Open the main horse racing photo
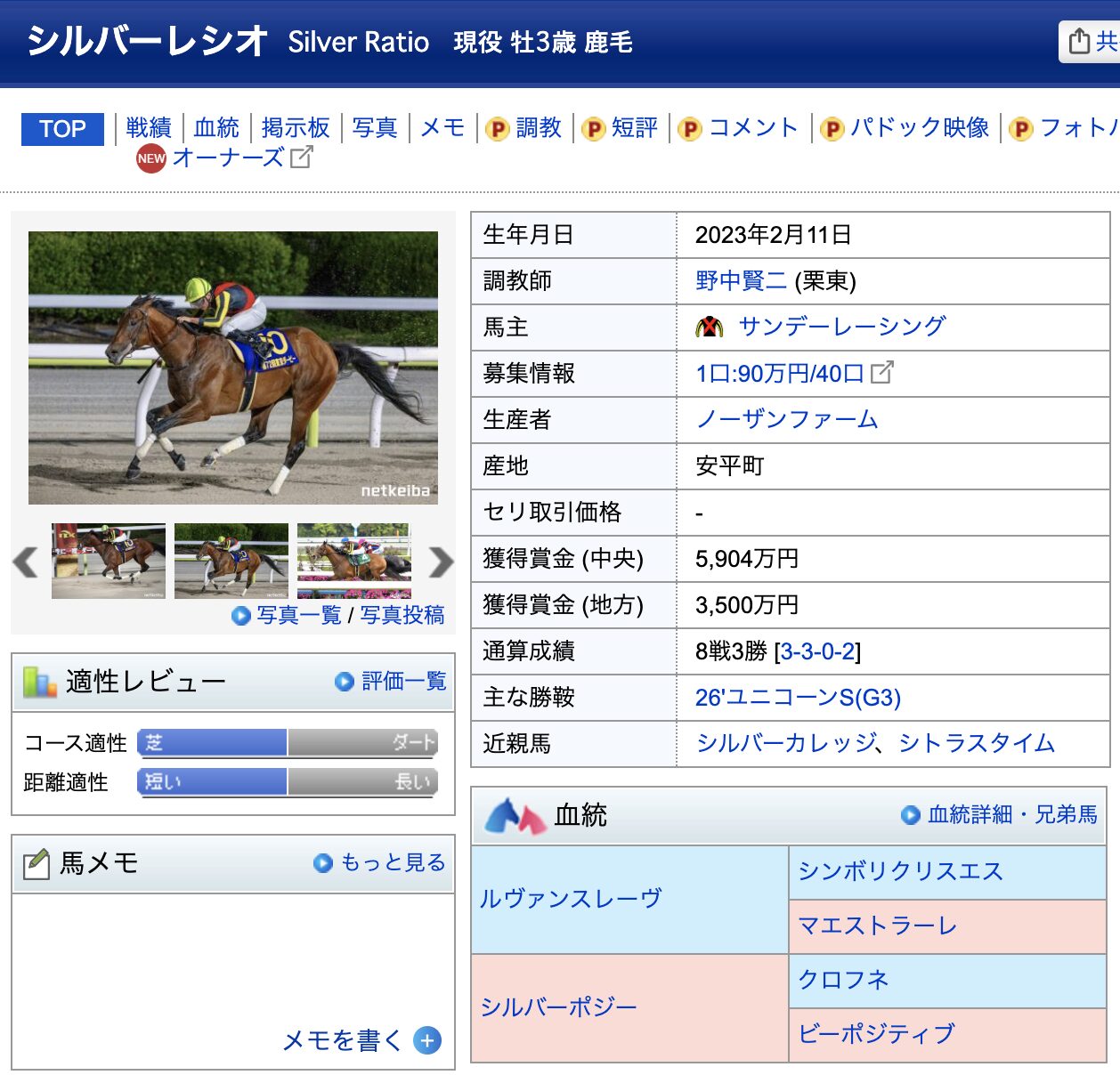The image size is (1120, 1075). 233,368
